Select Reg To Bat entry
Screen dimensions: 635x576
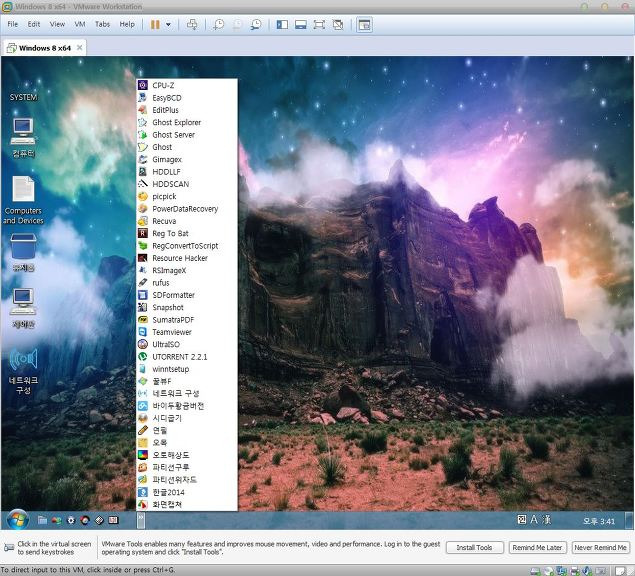pyautogui.click(x=187, y=233)
